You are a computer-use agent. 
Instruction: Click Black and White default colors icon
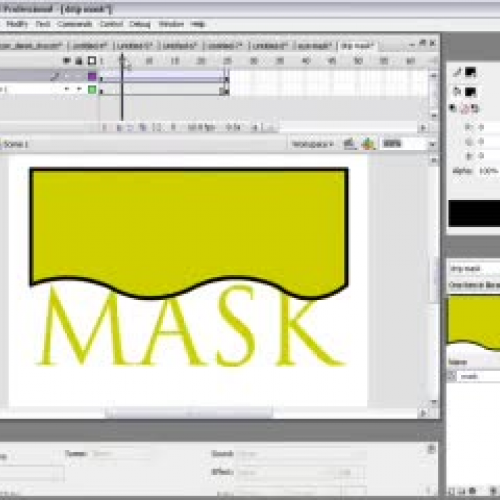453,108
